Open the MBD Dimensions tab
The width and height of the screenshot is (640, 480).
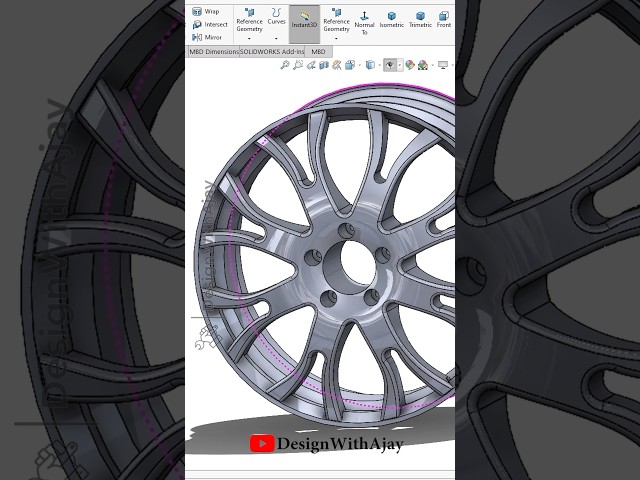click(x=213, y=52)
